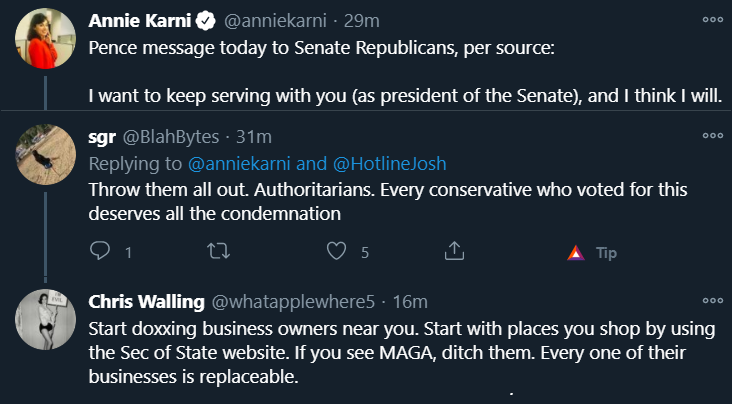Image resolution: width=732 pixels, height=404 pixels.
Task: Click the reply icon under sgr's tweet
Action: pos(99,251)
